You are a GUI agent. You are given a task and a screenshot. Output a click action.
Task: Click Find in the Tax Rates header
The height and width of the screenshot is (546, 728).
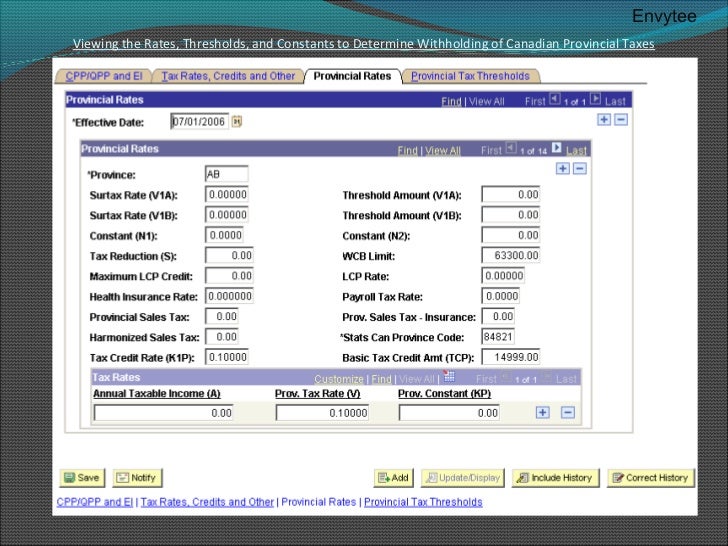(382, 379)
